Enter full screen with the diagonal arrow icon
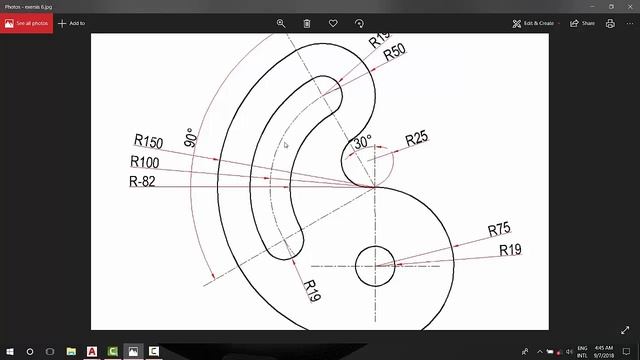Screen dimensions: 640x360 [x=625, y=330]
